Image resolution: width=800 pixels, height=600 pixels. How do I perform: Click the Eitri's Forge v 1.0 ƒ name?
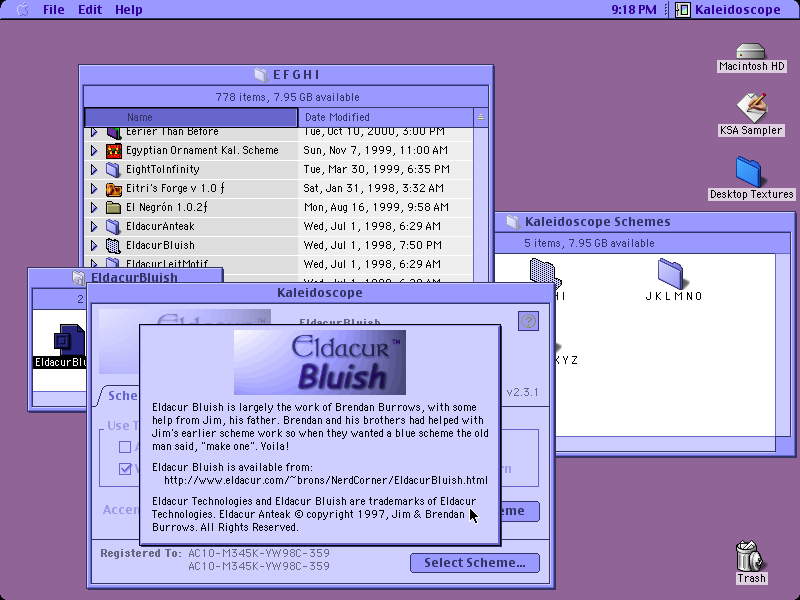175,189
